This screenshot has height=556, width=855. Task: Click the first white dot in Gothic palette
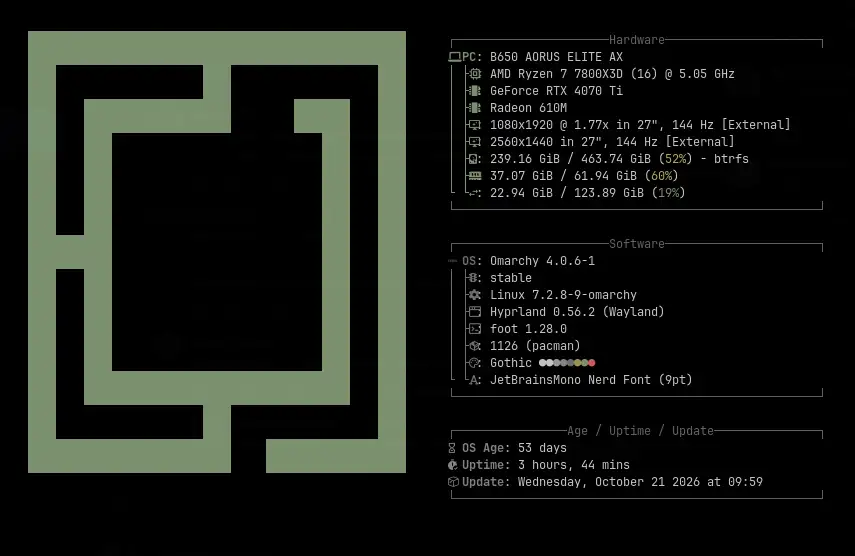543,363
